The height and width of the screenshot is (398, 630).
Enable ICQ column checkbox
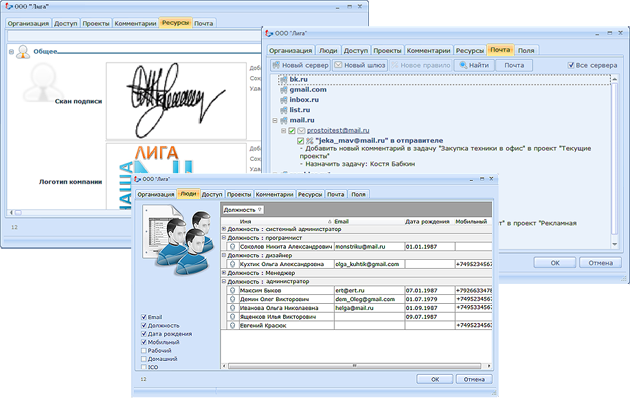tap(144, 367)
